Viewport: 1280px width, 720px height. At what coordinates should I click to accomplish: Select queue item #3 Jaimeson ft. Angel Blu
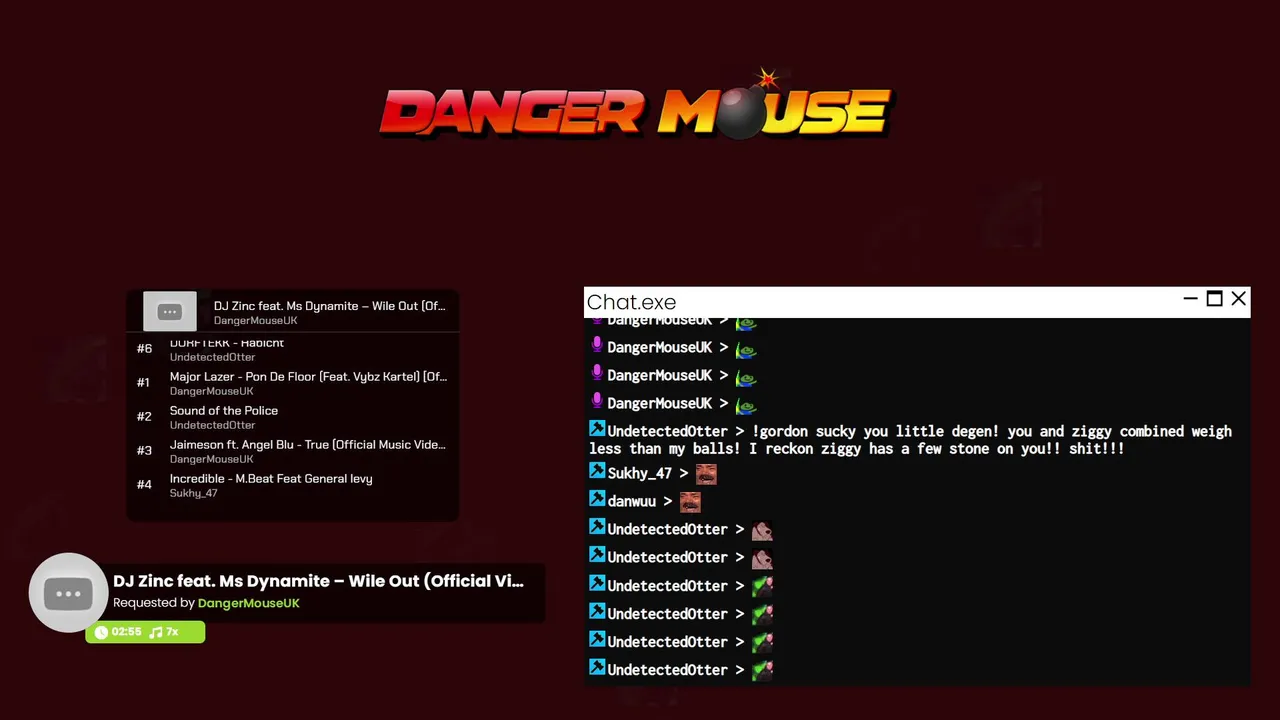click(x=293, y=451)
